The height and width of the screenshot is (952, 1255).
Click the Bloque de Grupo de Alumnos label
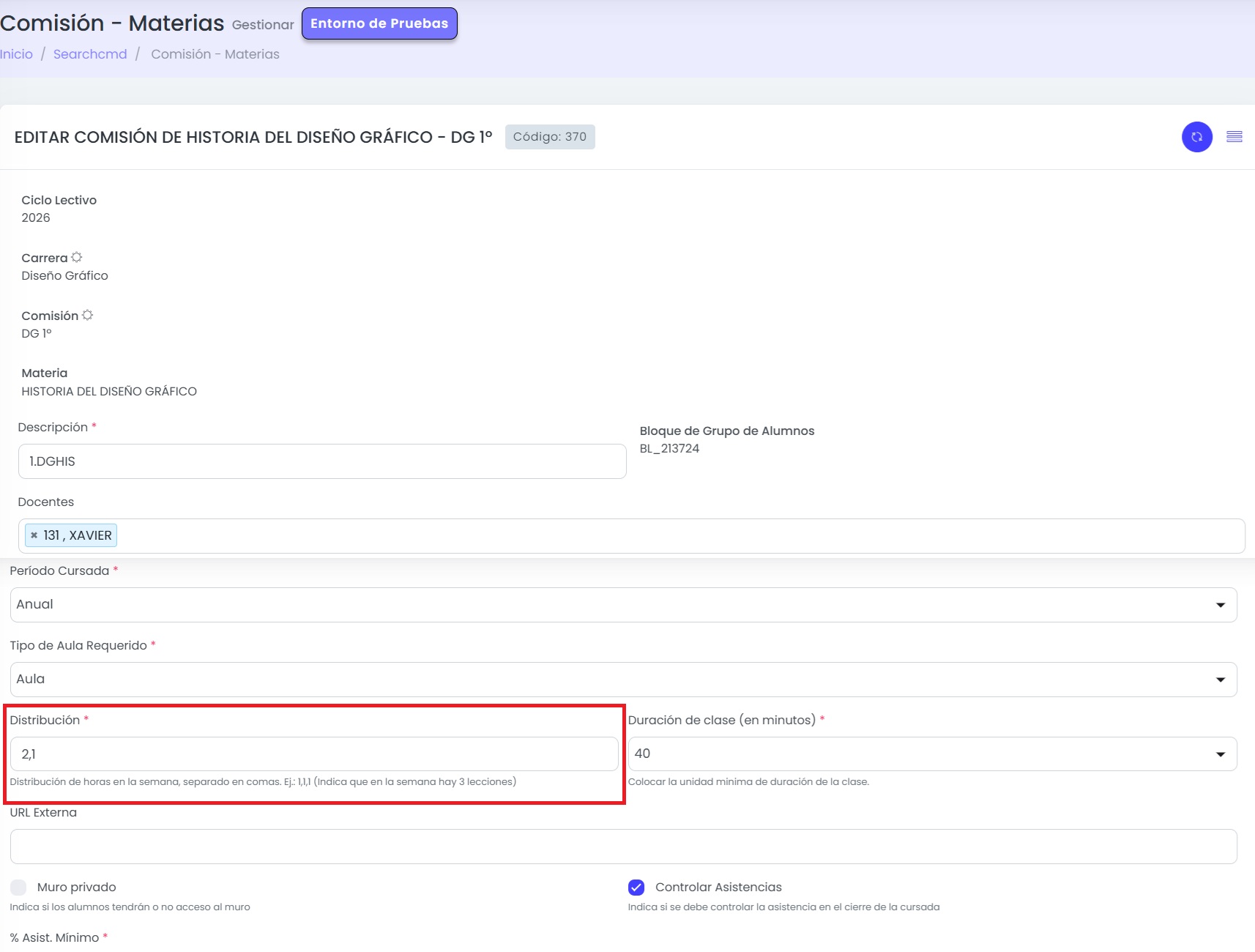[x=727, y=431]
